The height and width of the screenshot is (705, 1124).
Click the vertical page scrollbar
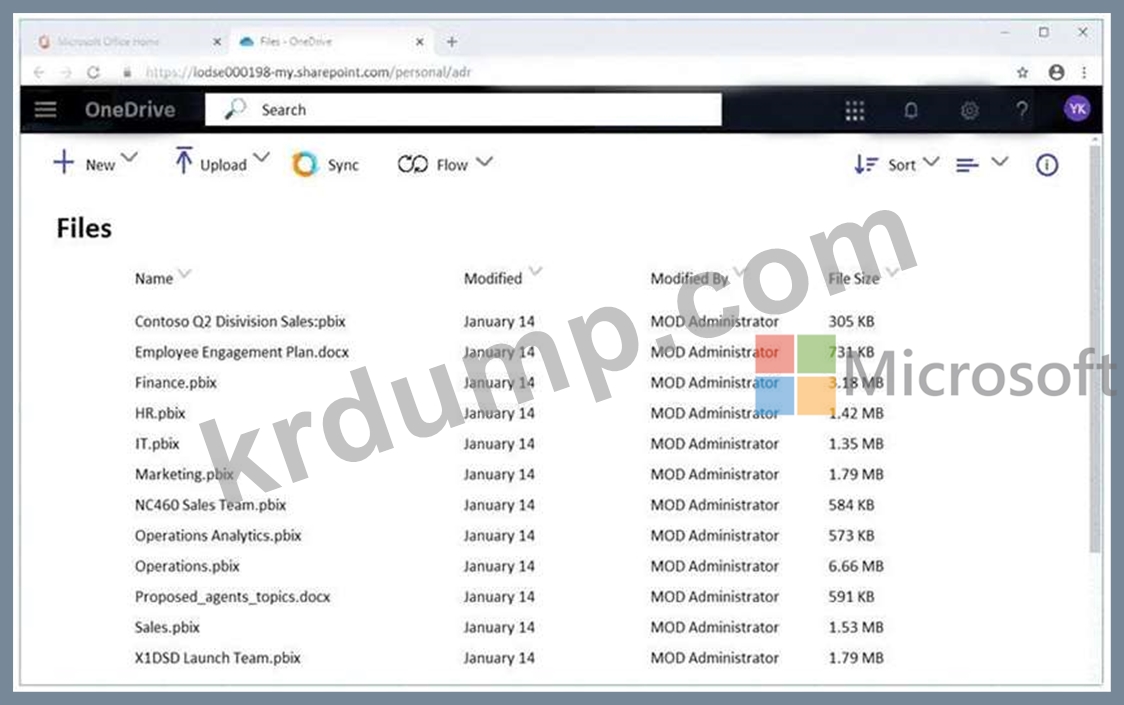[1094, 349]
